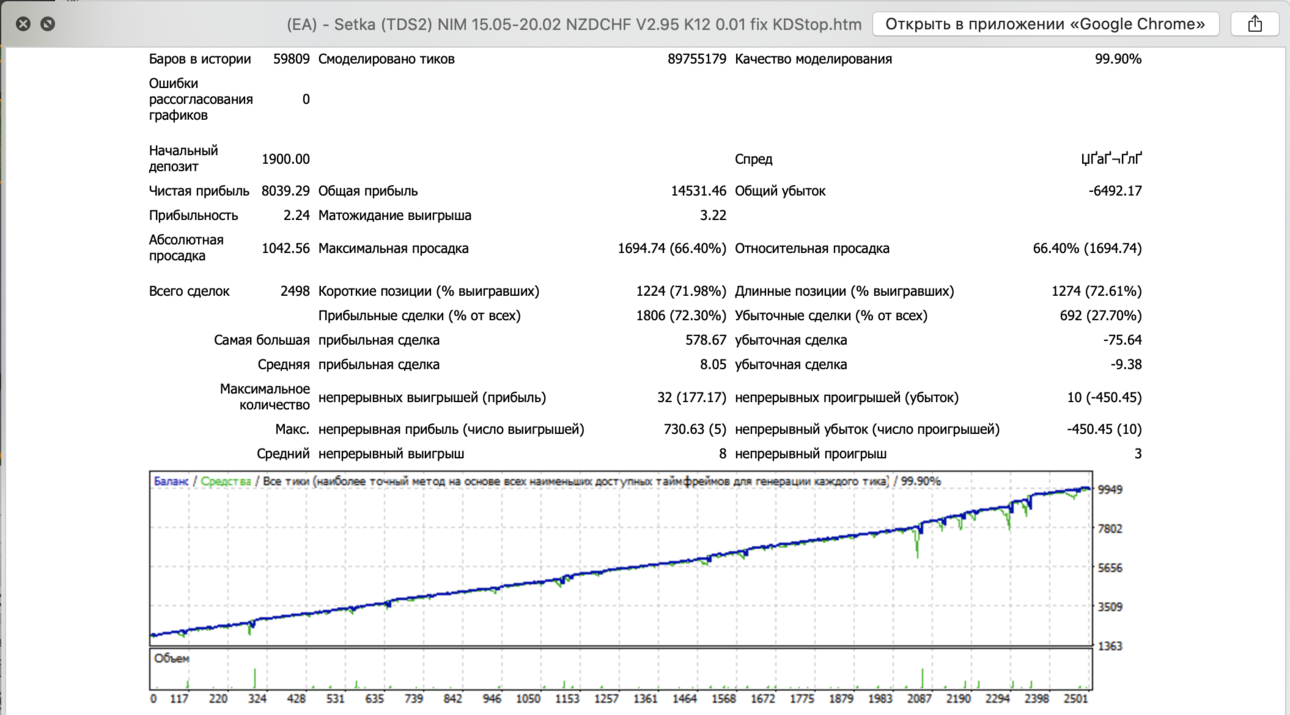This screenshot has width=1290, height=715.
Task: Select total trades value 2498
Action: [295, 291]
